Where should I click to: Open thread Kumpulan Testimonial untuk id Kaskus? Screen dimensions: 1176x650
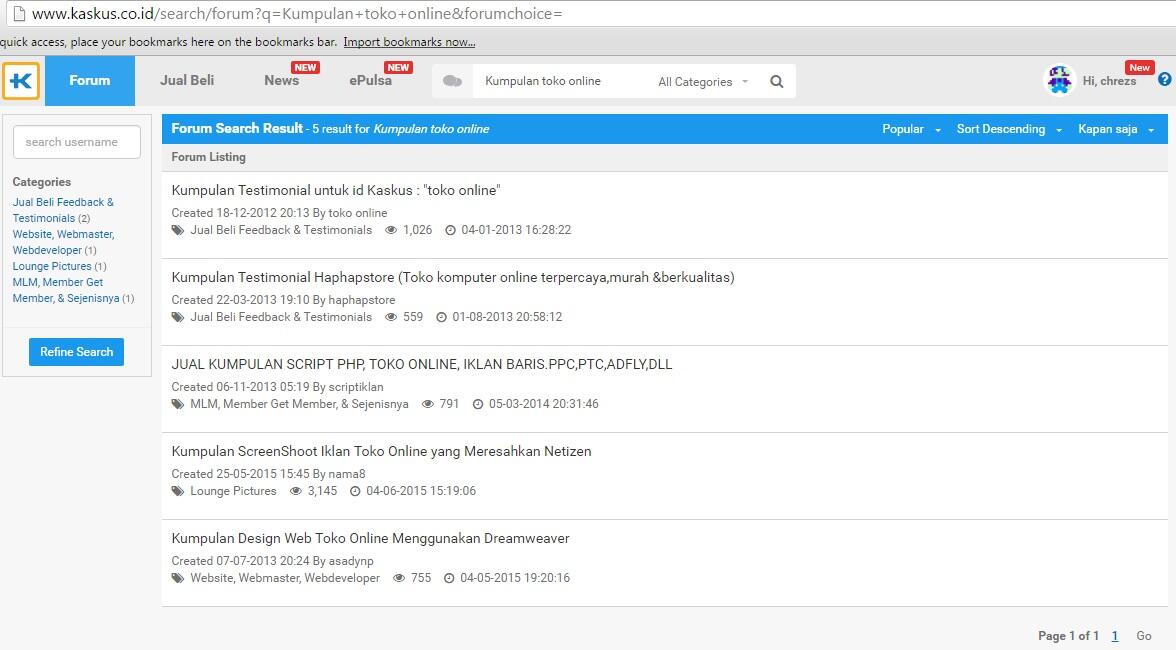(x=336, y=190)
